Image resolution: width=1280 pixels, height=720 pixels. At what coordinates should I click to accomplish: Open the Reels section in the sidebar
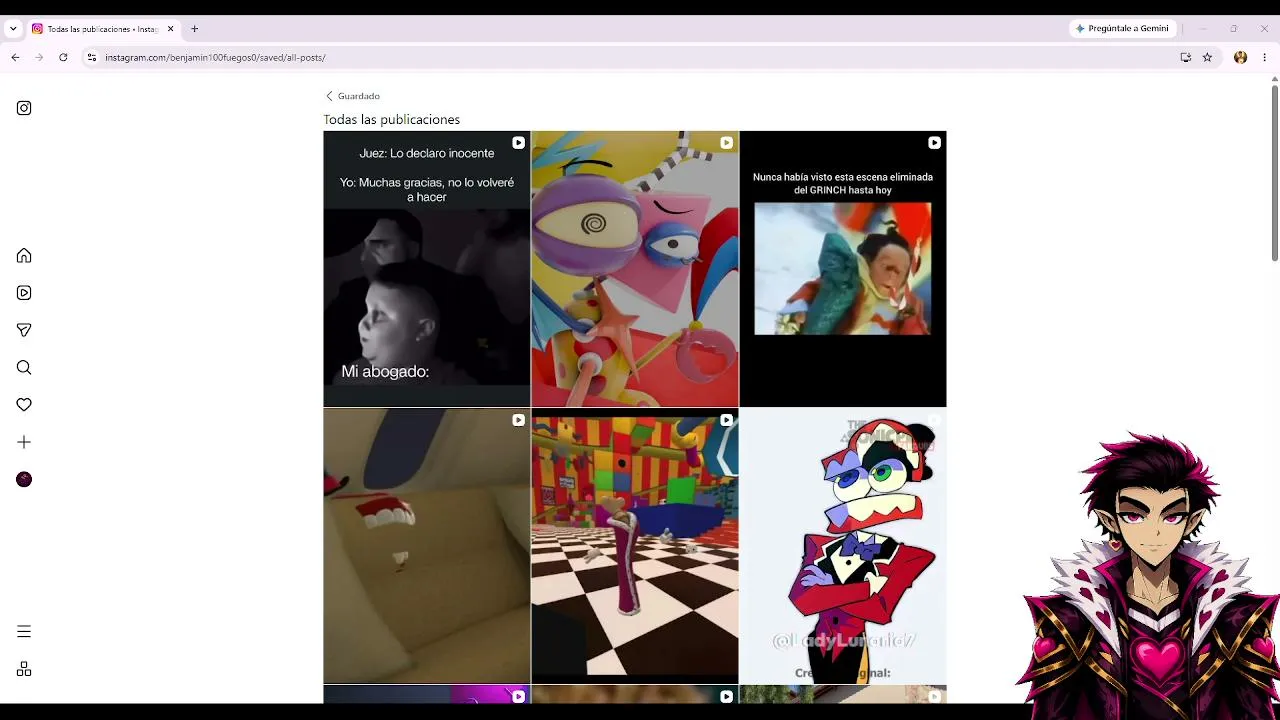[24, 293]
